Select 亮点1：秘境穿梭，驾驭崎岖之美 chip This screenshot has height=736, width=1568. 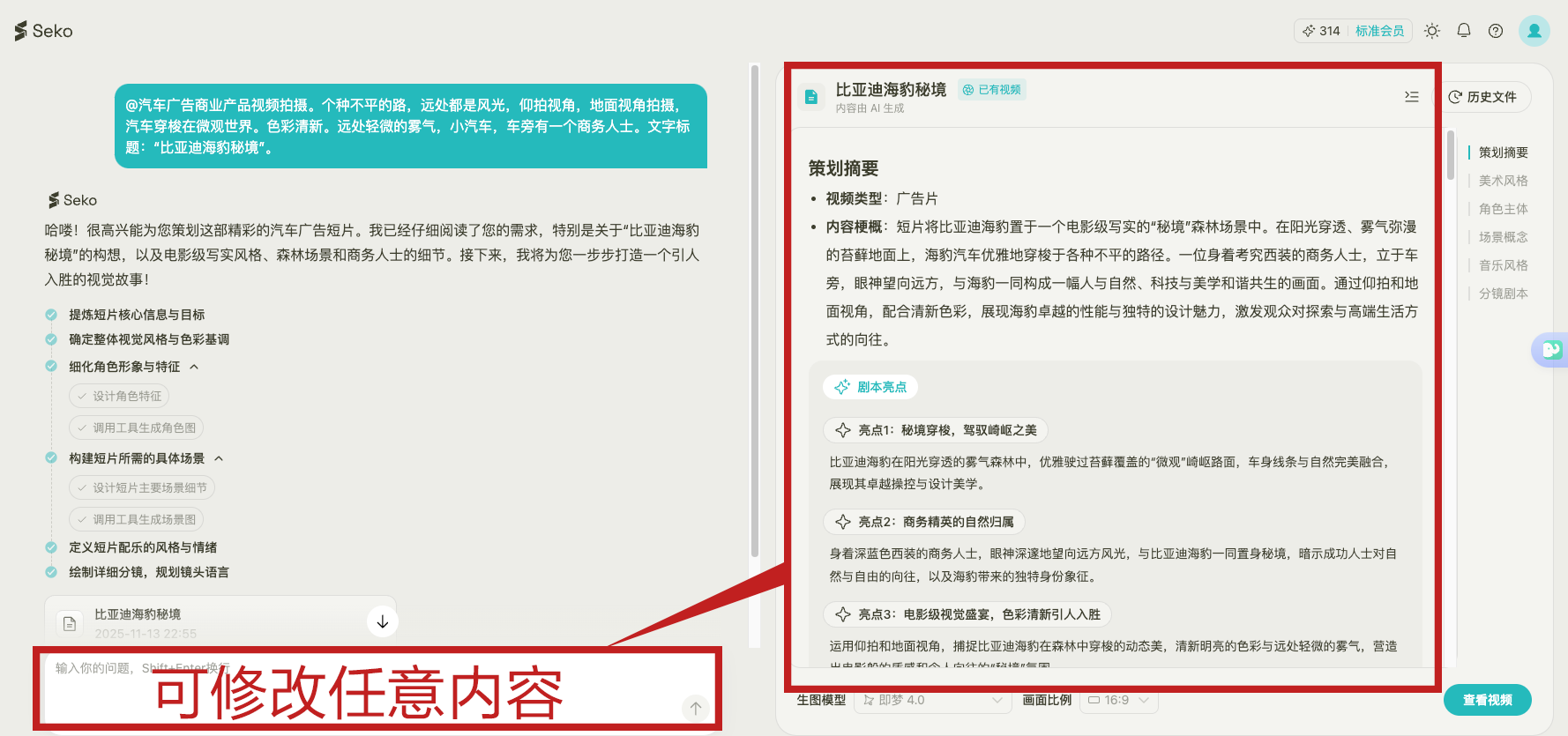tap(936, 430)
